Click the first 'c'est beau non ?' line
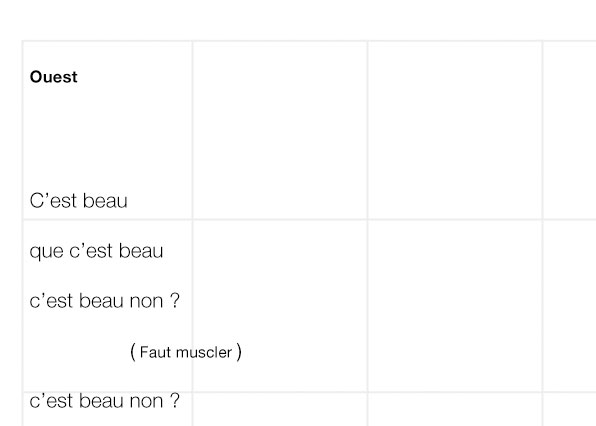The height and width of the screenshot is (426, 596). (x=105, y=301)
